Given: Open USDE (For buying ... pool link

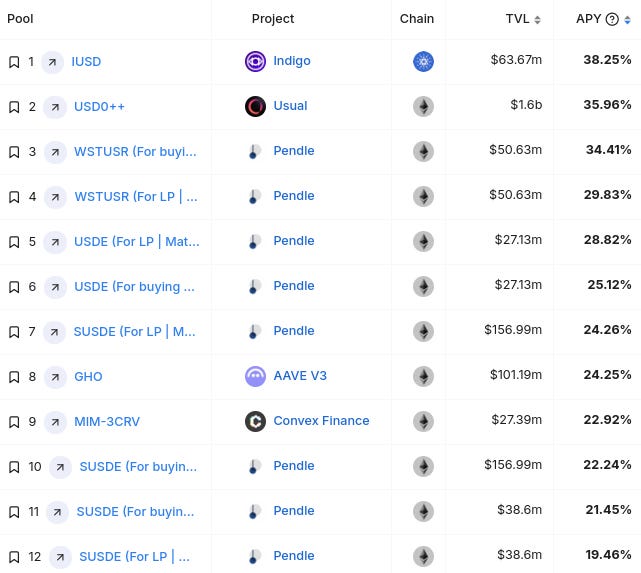Looking at the screenshot, I should pyautogui.click(x=134, y=287).
